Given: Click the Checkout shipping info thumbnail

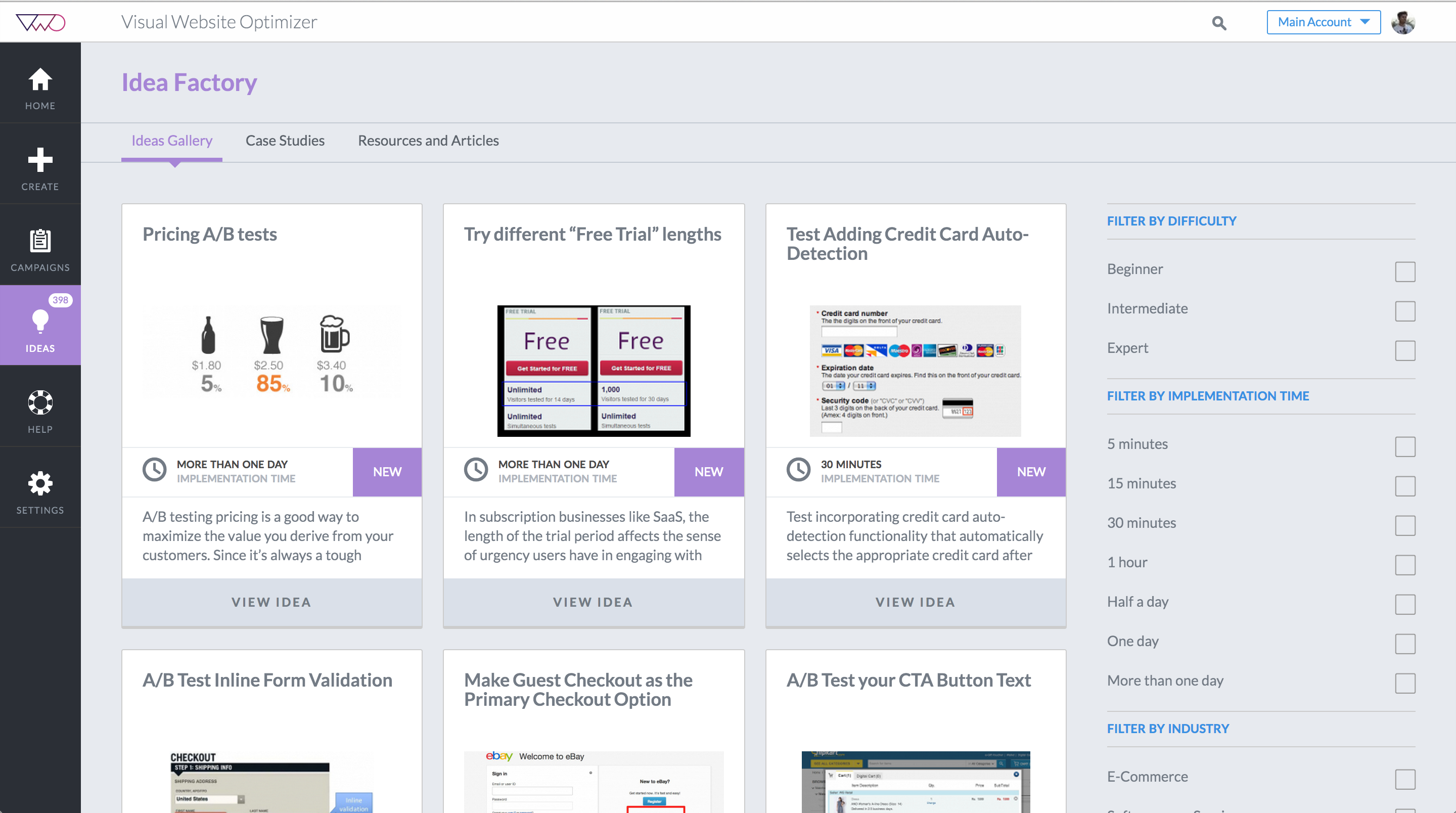Looking at the screenshot, I should click(272, 783).
